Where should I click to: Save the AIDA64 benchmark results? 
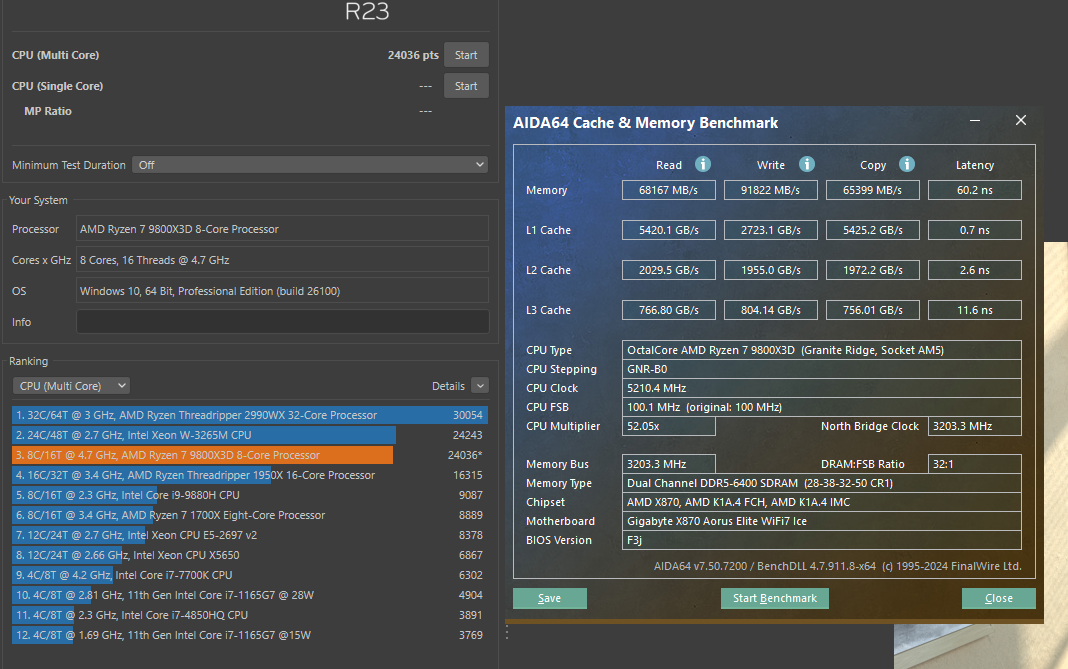550,598
